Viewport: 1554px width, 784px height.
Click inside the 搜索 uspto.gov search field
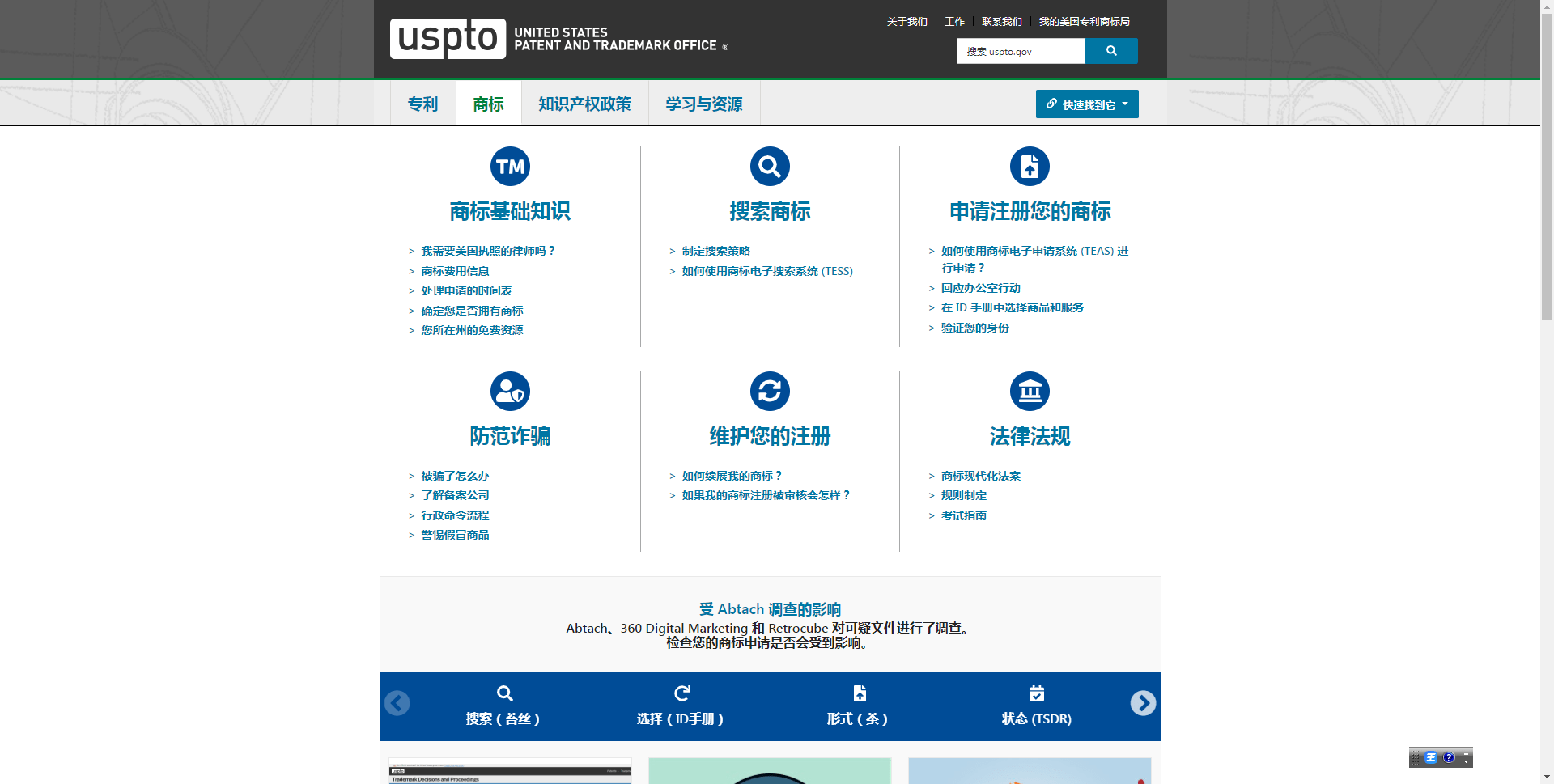pyautogui.click(x=1020, y=51)
